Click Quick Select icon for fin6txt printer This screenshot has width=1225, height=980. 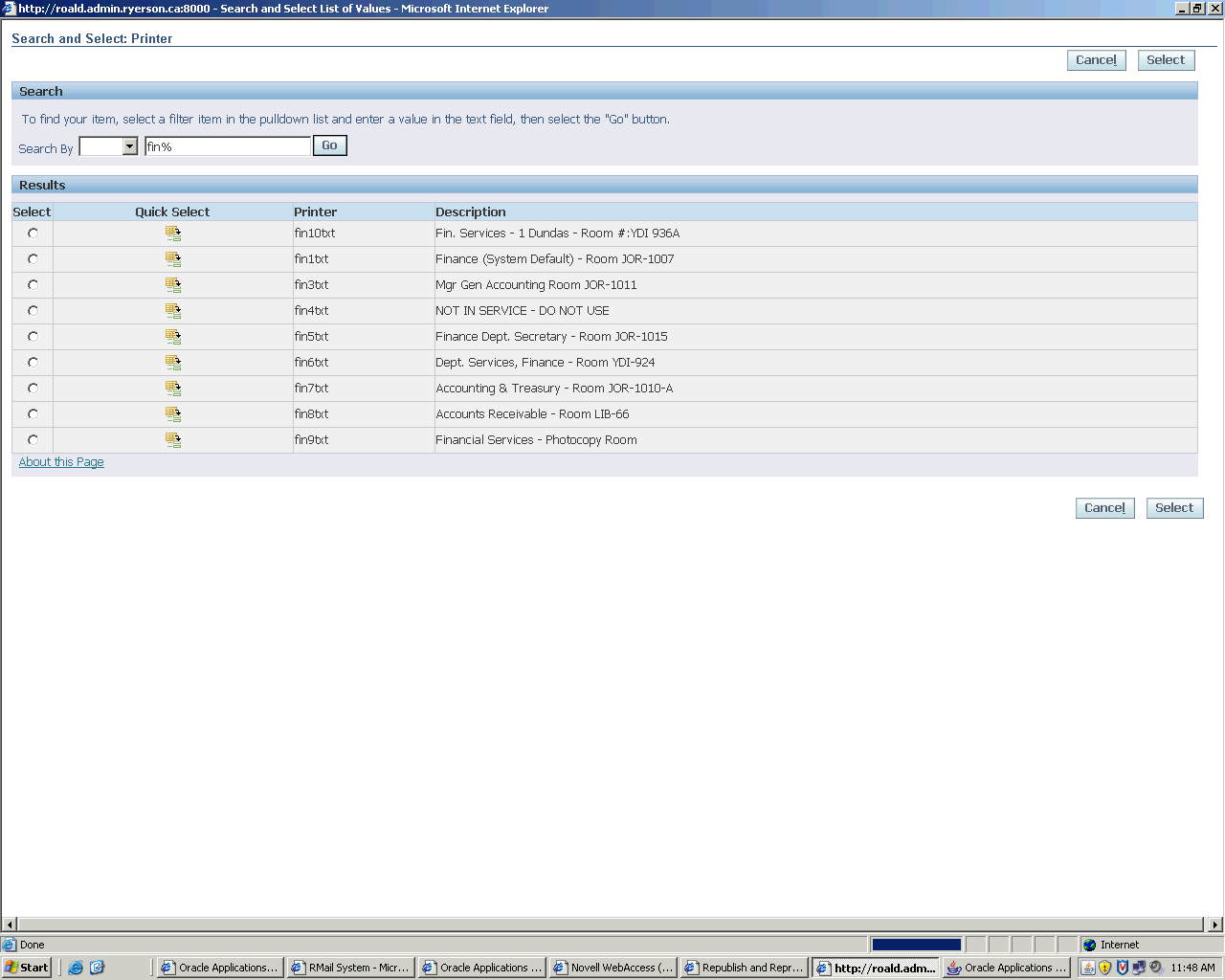point(173,363)
